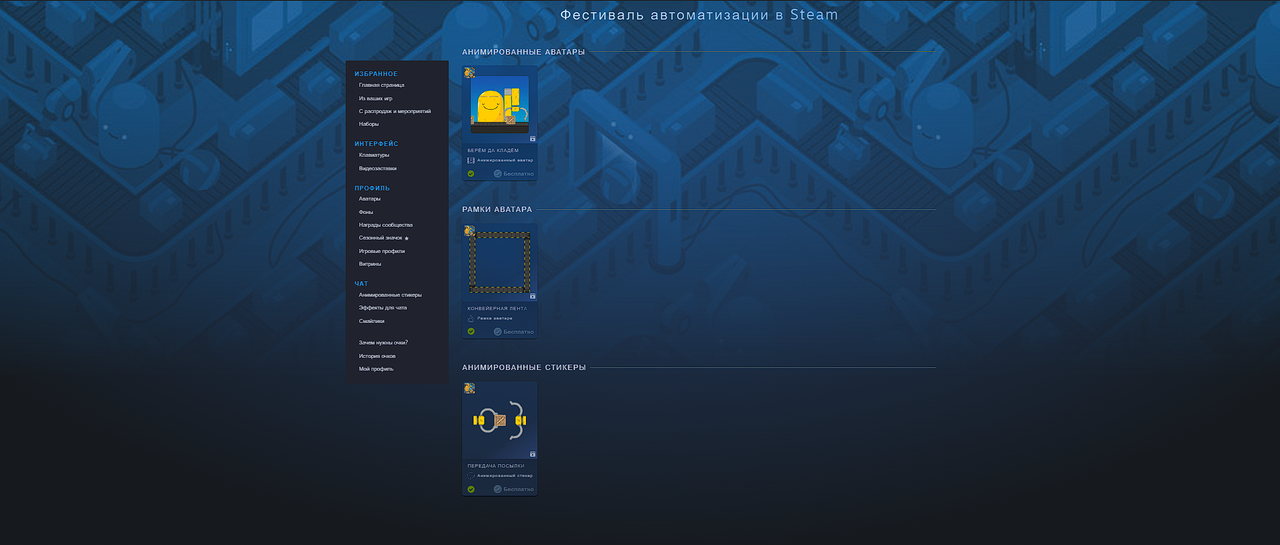The height and width of the screenshot is (545, 1280).
Task: Open Награды сообщества page
Action: [386, 225]
